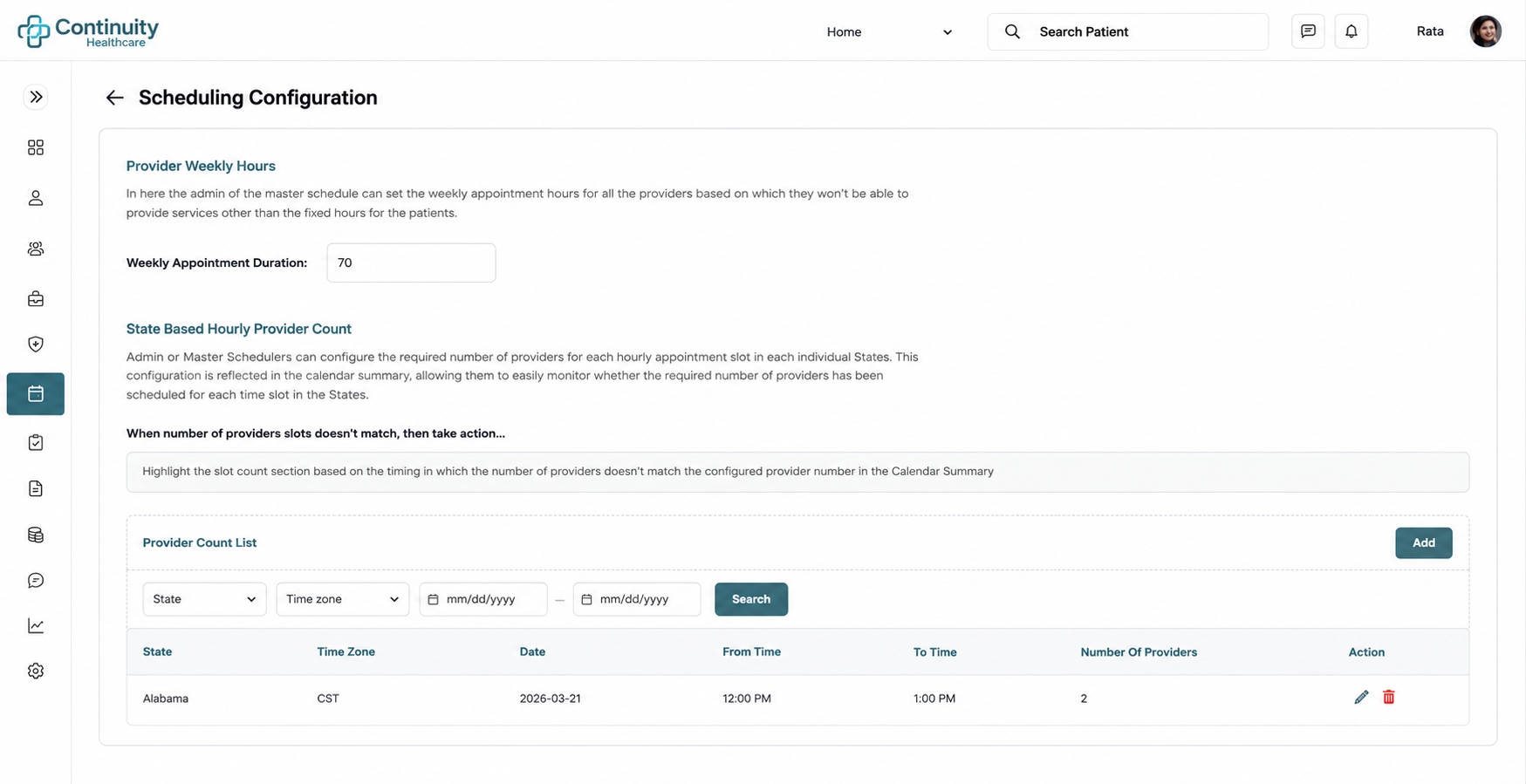
Task: Select the calendar scheduling icon in sidebar
Action: [36, 394]
